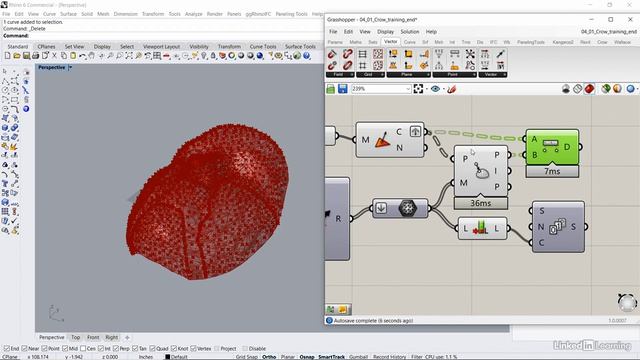Viewport: 640px width, 360px height.
Task: Toggle Grid Snap in Rhino status bar
Action: 247,357
